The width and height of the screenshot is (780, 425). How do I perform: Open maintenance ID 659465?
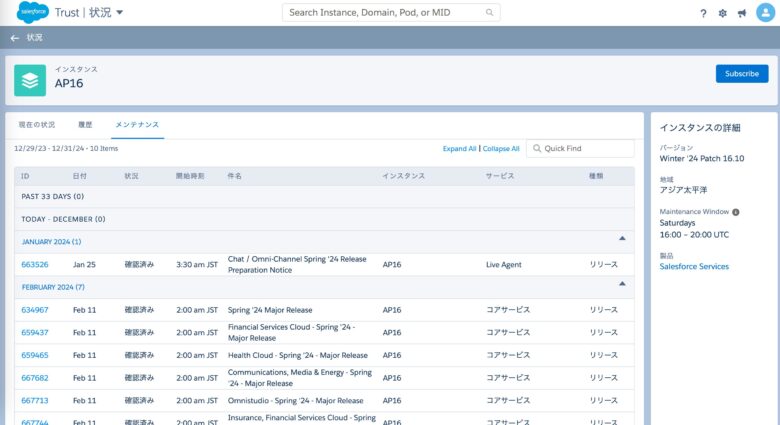pos(35,355)
